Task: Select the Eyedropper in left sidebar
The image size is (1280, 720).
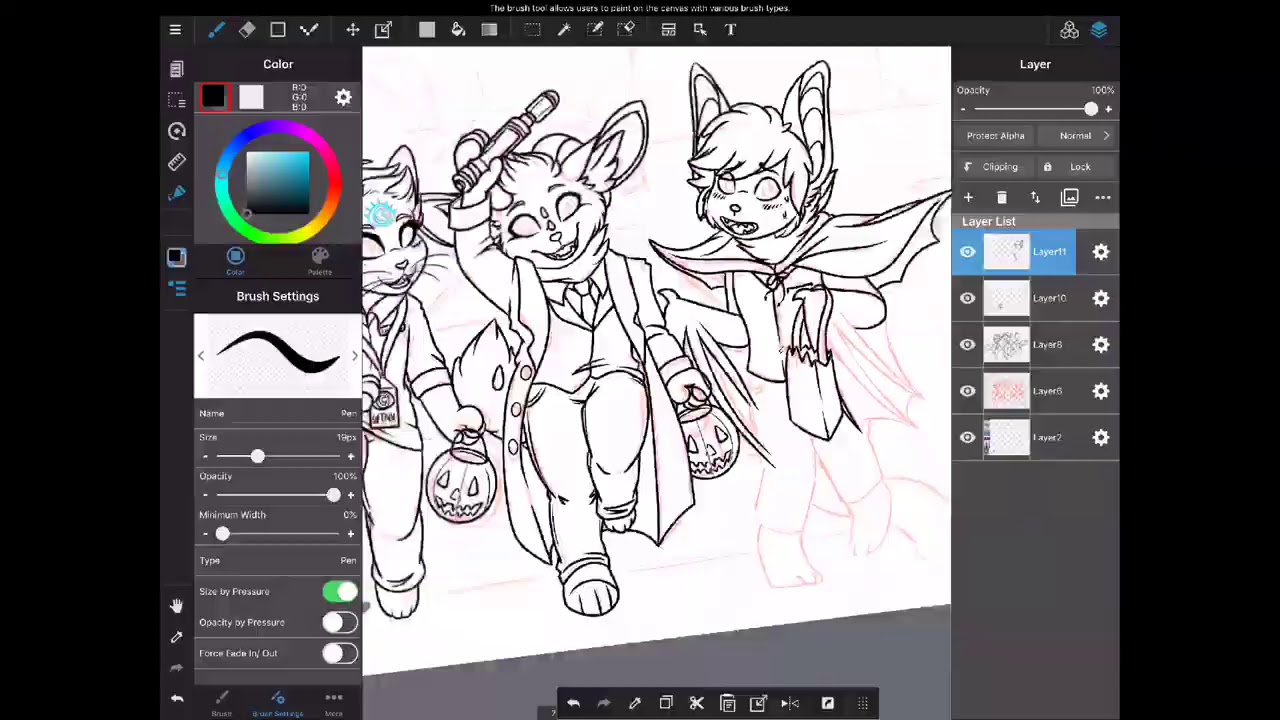Action: (x=177, y=636)
